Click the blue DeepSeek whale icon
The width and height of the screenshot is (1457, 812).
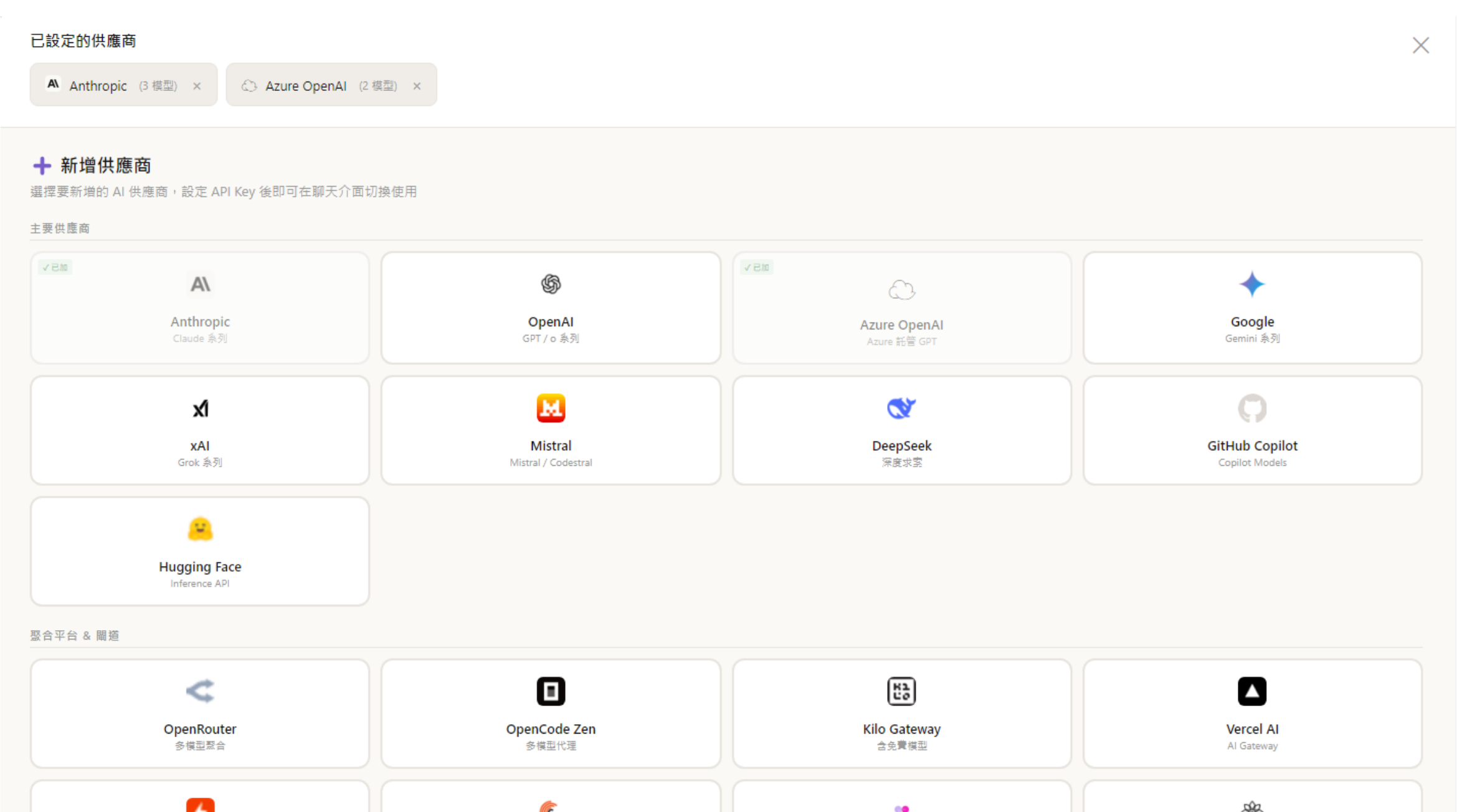pos(901,408)
